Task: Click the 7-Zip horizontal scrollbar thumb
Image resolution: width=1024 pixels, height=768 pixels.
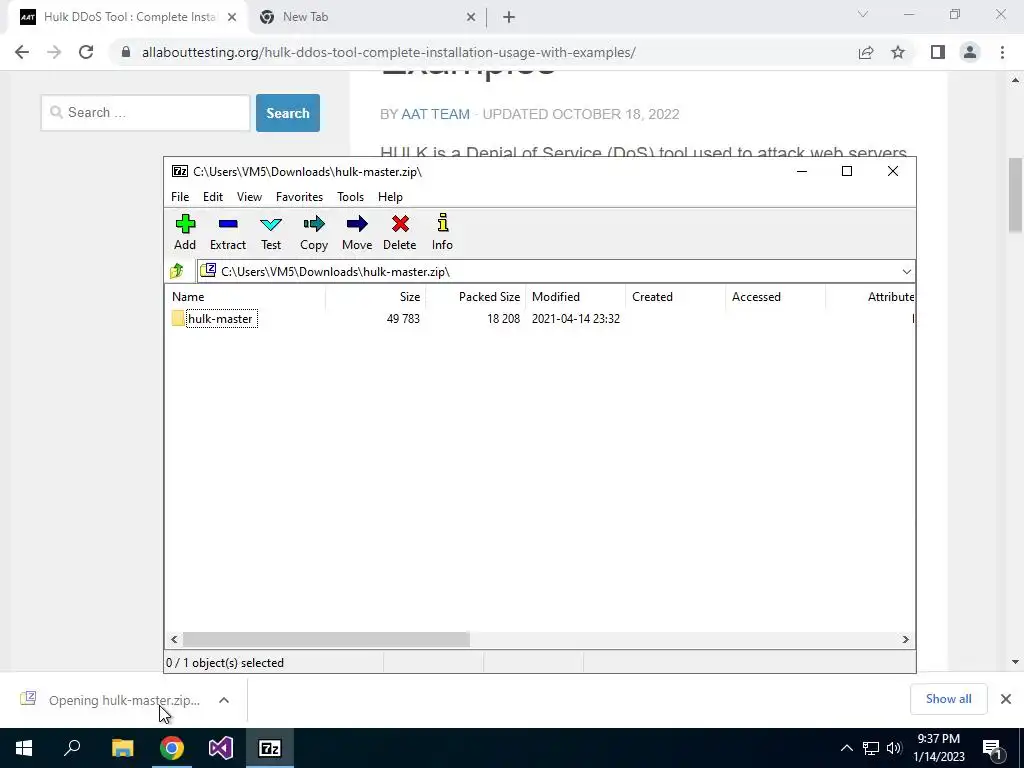Action: [326, 639]
